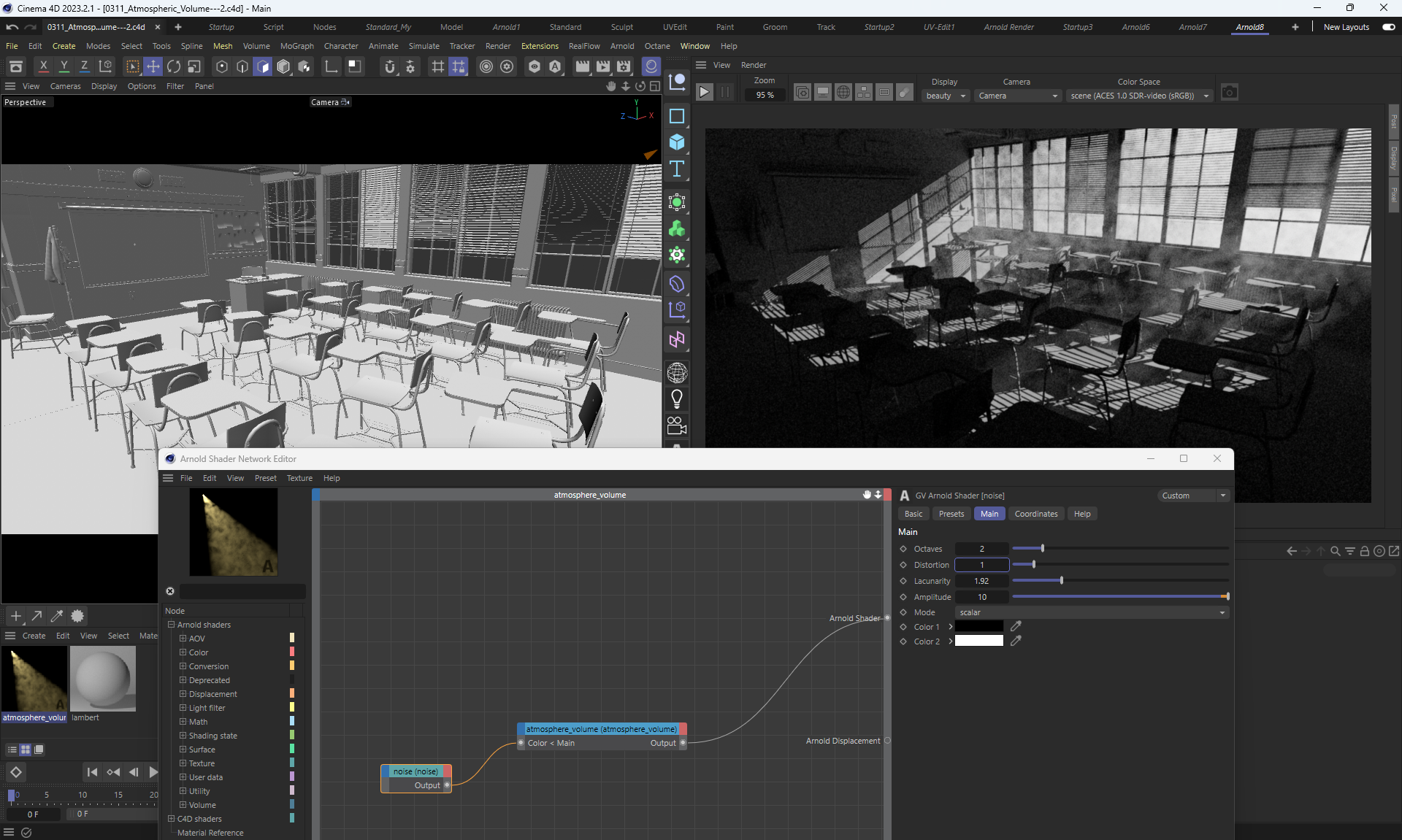The image size is (1402, 840).
Task: Click the light bulb object icon
Action: tap(677, 399)
